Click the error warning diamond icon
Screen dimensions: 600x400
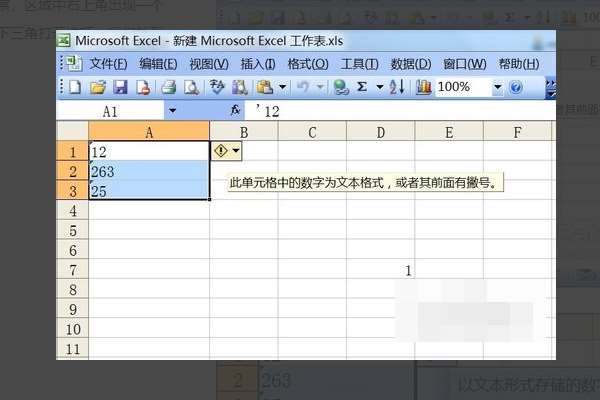[221, 151]
